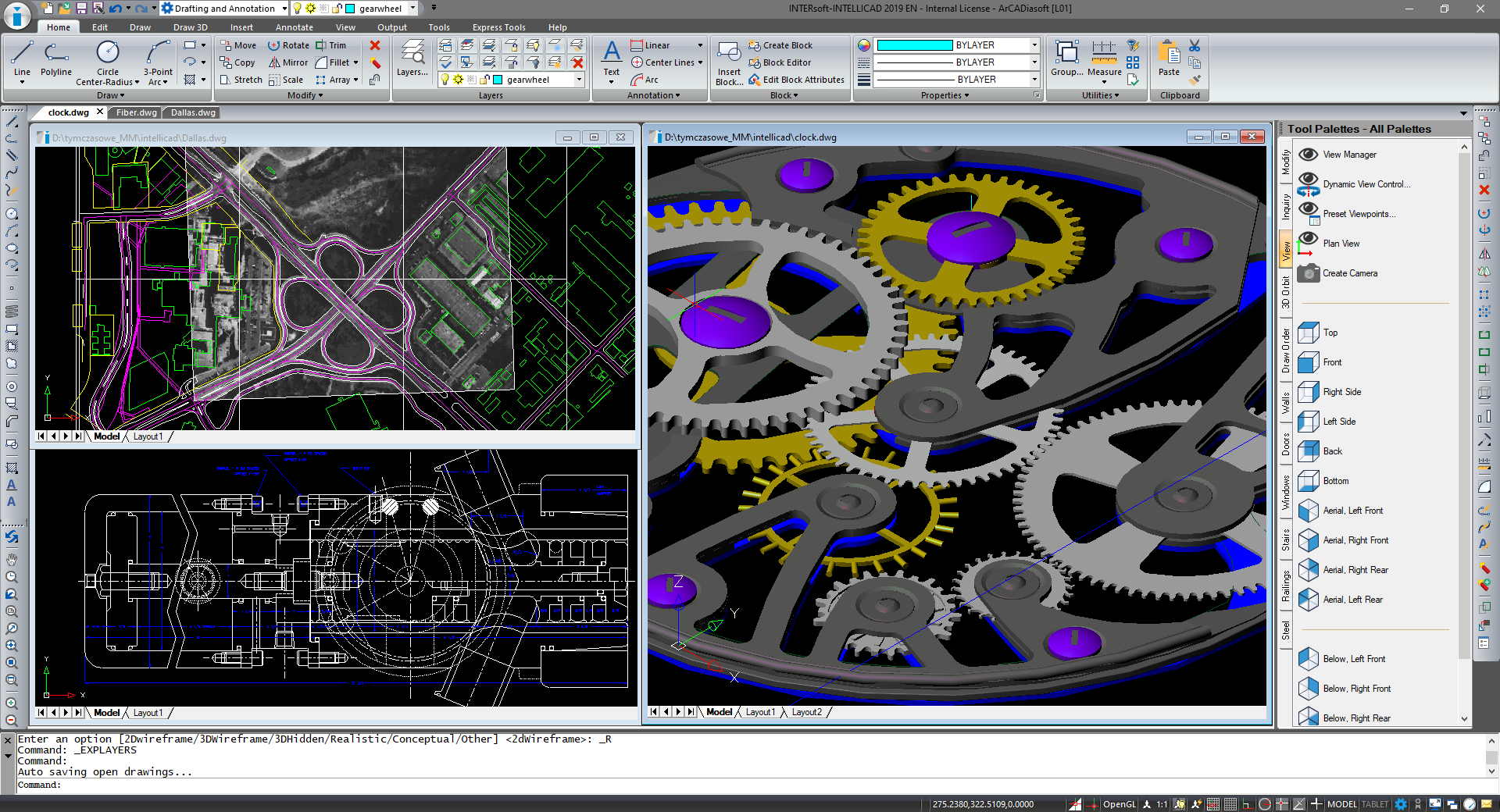Click the red Delete icon in Modify
Image resolution: width=1500 pixels, height=812 pixels.
click(375, 45)
